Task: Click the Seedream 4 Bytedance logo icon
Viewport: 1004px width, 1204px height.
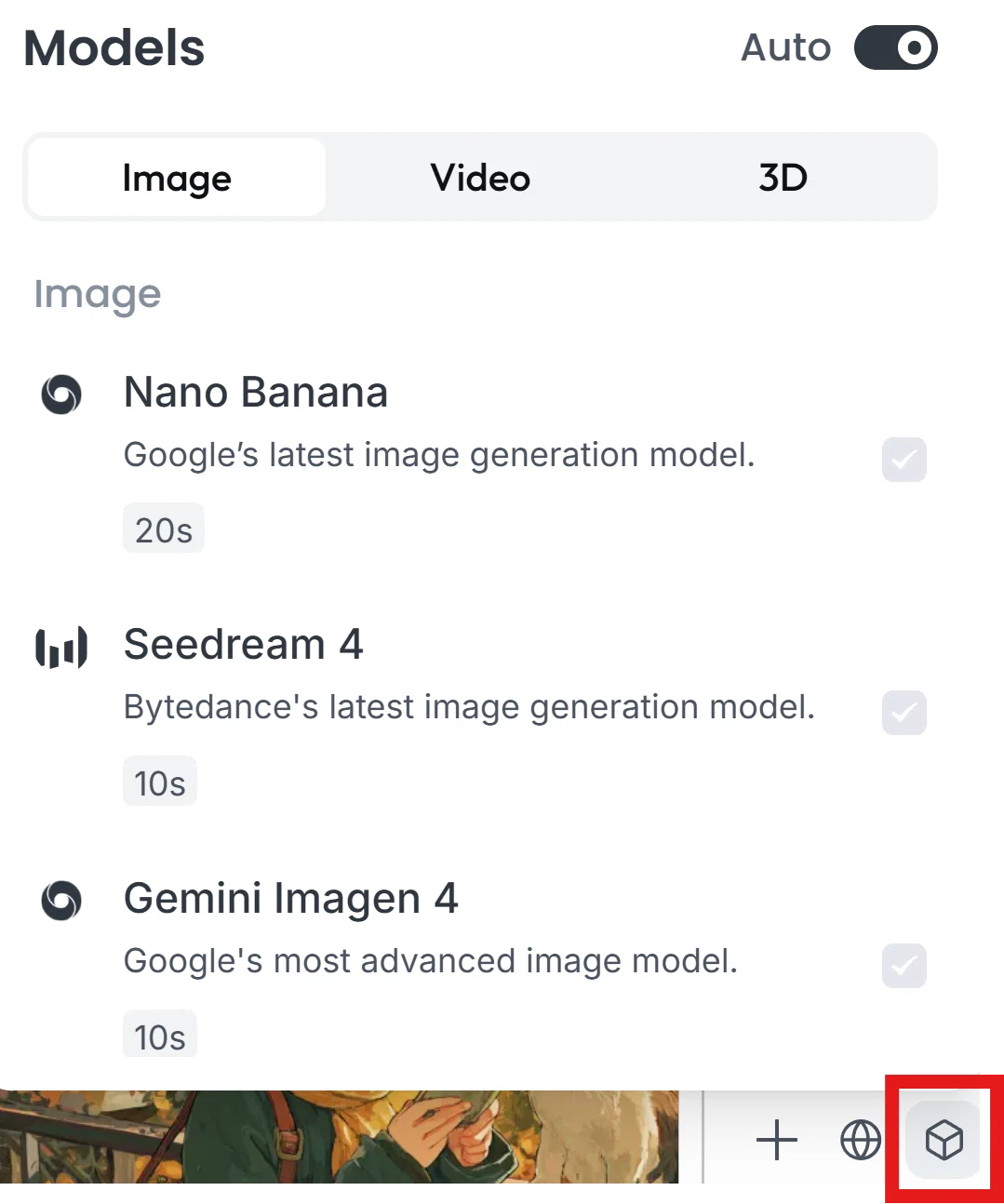Action: point(61,648)
